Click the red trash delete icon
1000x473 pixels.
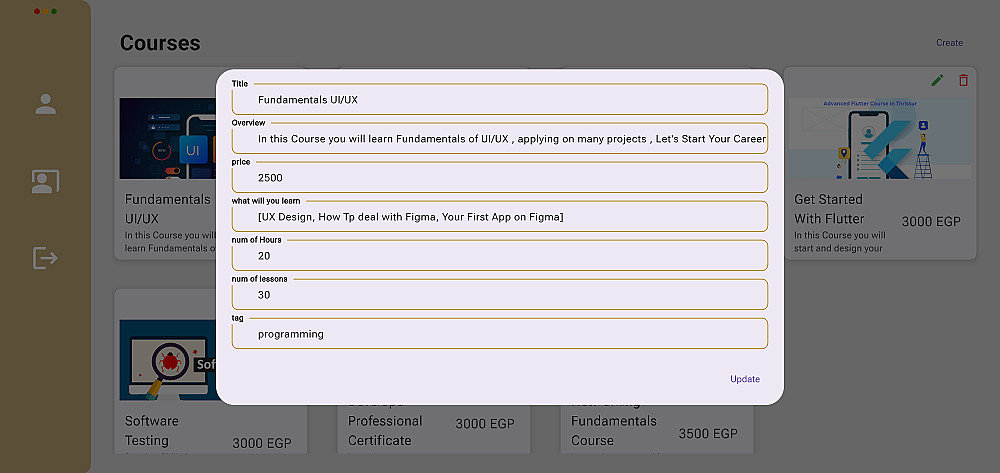point(963,80)
